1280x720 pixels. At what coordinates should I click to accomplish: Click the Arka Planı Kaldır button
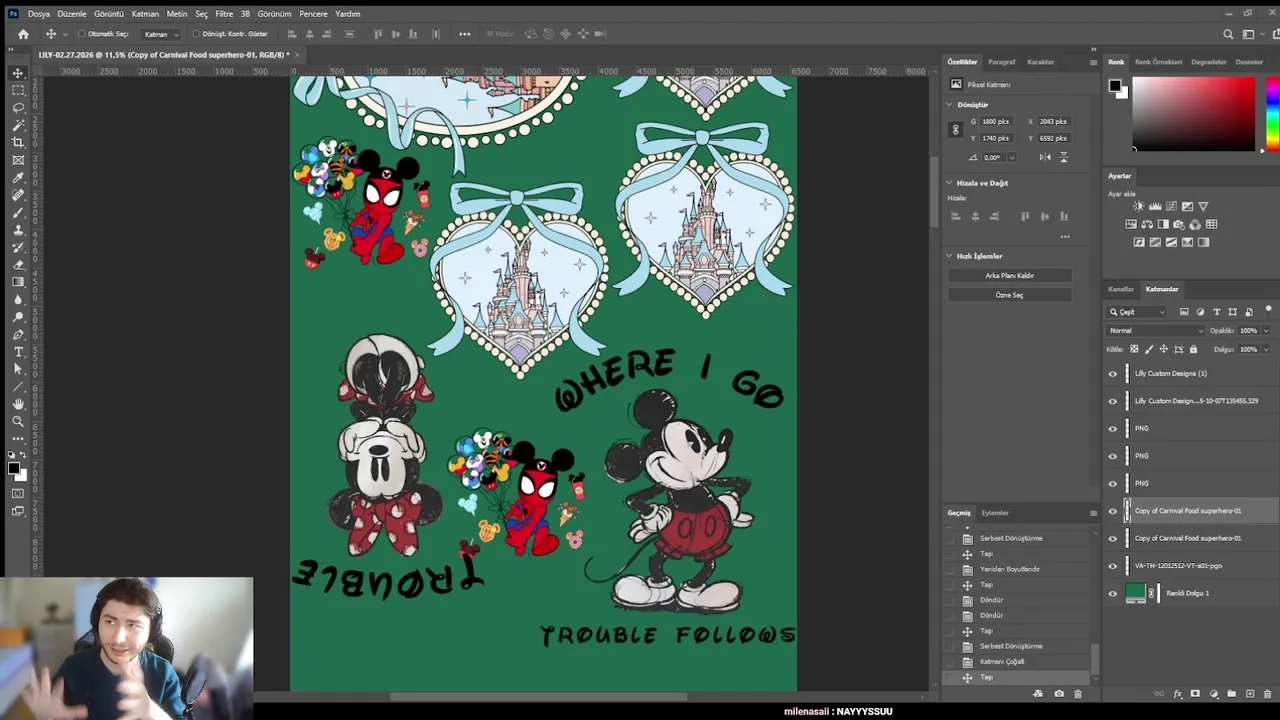[1009, 275]
